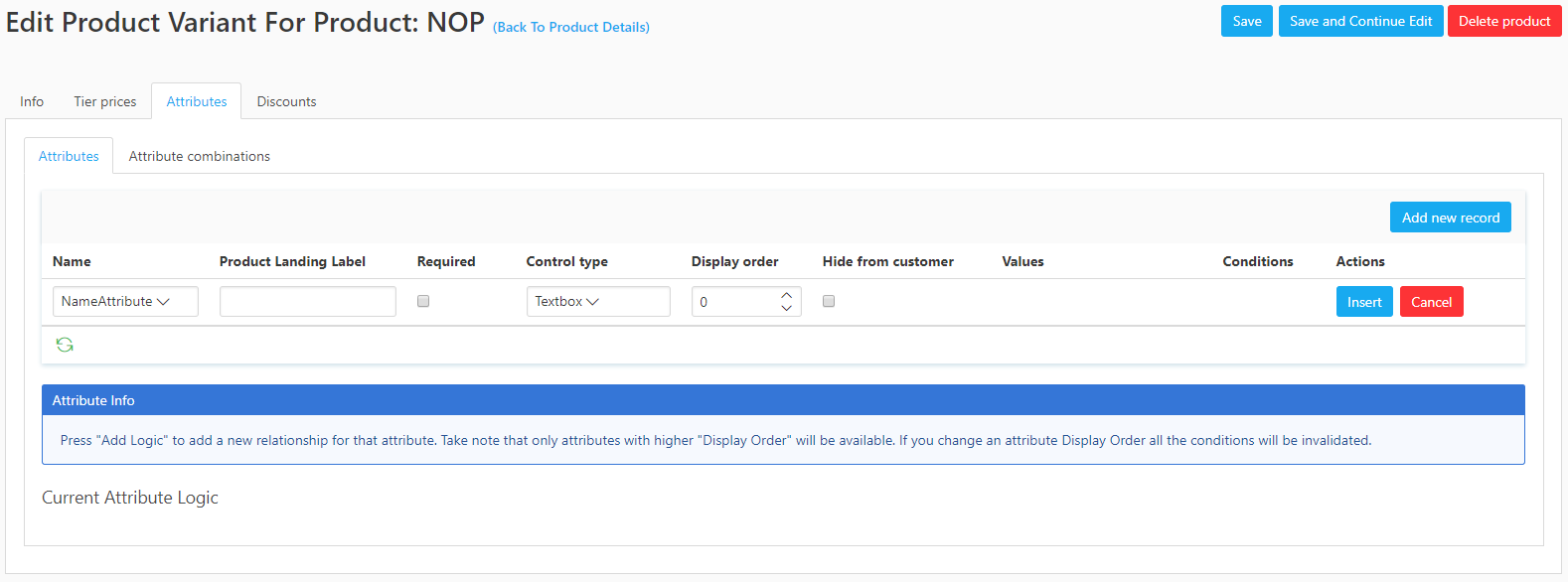
Task: Follow the Back To Product Details link
Action: coord(571,27)
